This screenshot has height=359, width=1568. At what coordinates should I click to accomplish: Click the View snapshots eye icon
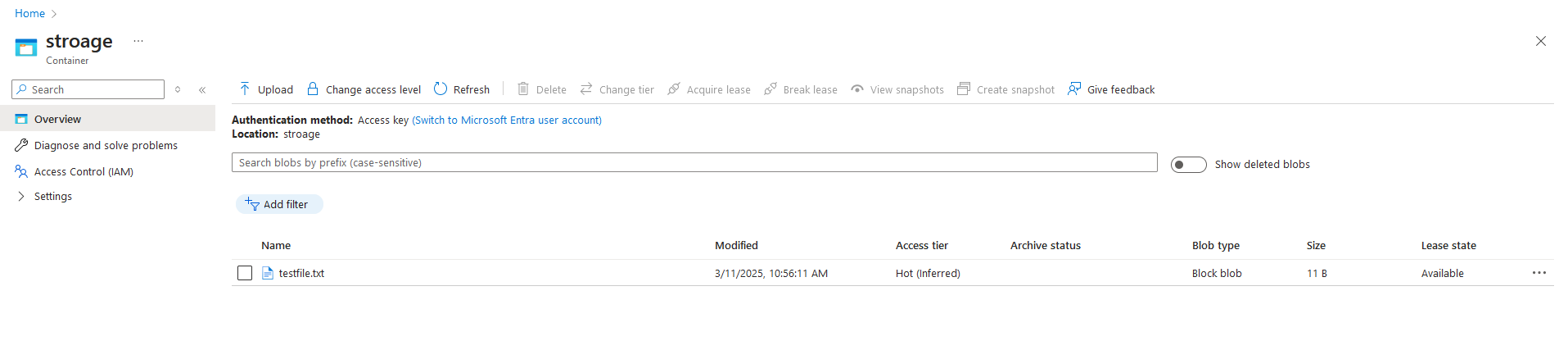857,89
